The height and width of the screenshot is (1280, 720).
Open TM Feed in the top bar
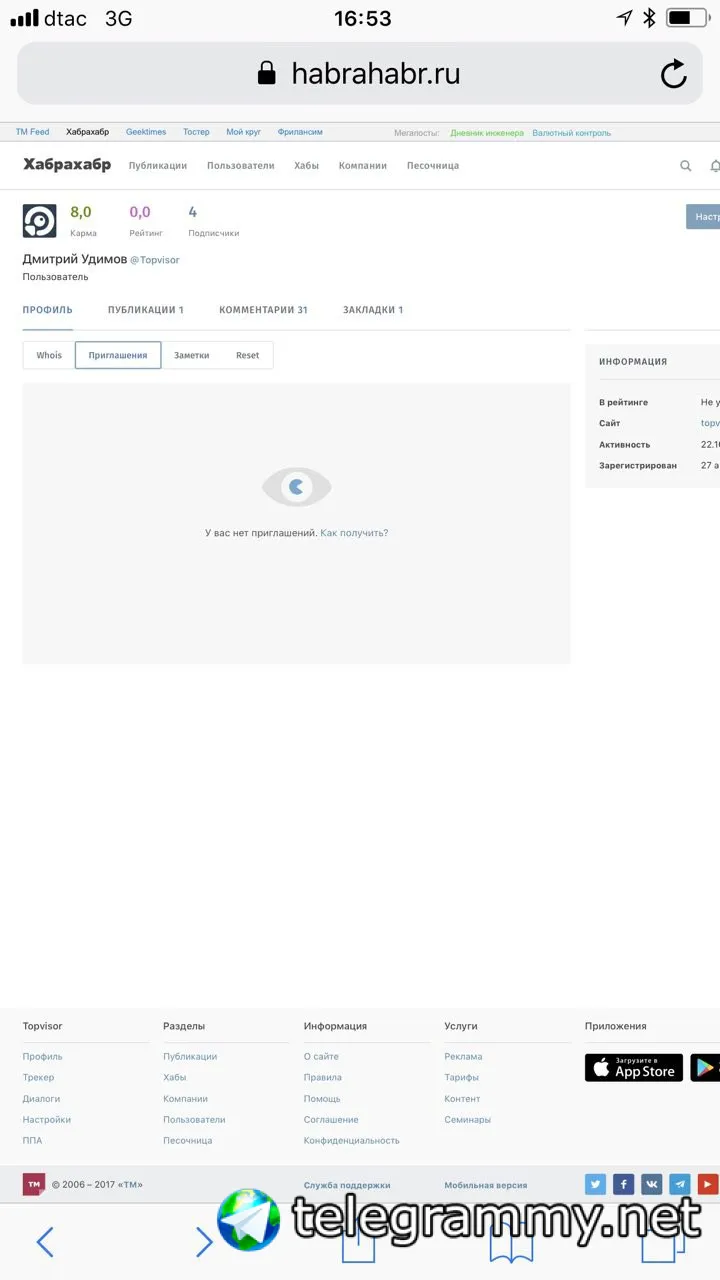32,132
